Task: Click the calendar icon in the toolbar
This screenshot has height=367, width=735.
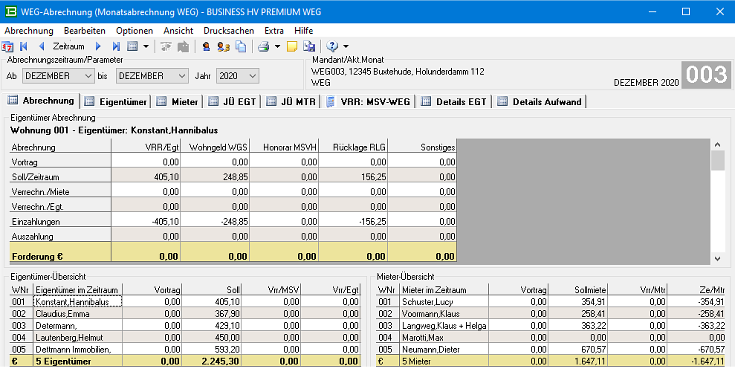Action: pos(8,46)
